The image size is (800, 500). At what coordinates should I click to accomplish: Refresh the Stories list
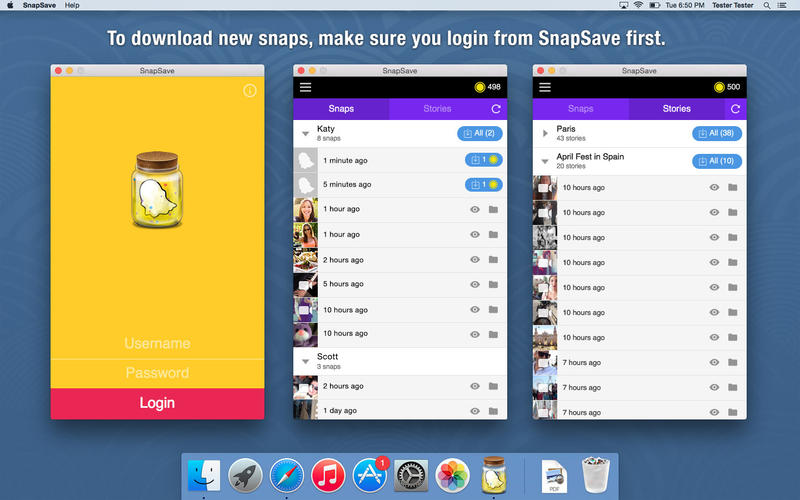click(x=736, y=109)
